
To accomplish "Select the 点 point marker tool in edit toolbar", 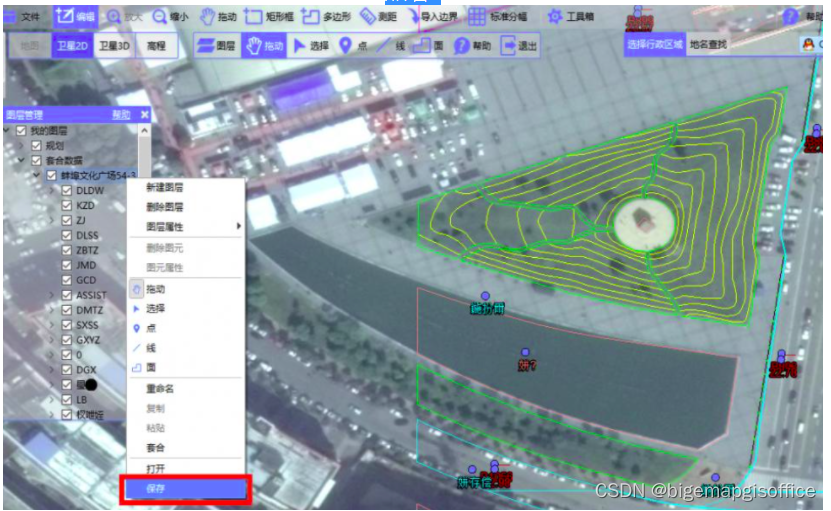I will [346, 46].
